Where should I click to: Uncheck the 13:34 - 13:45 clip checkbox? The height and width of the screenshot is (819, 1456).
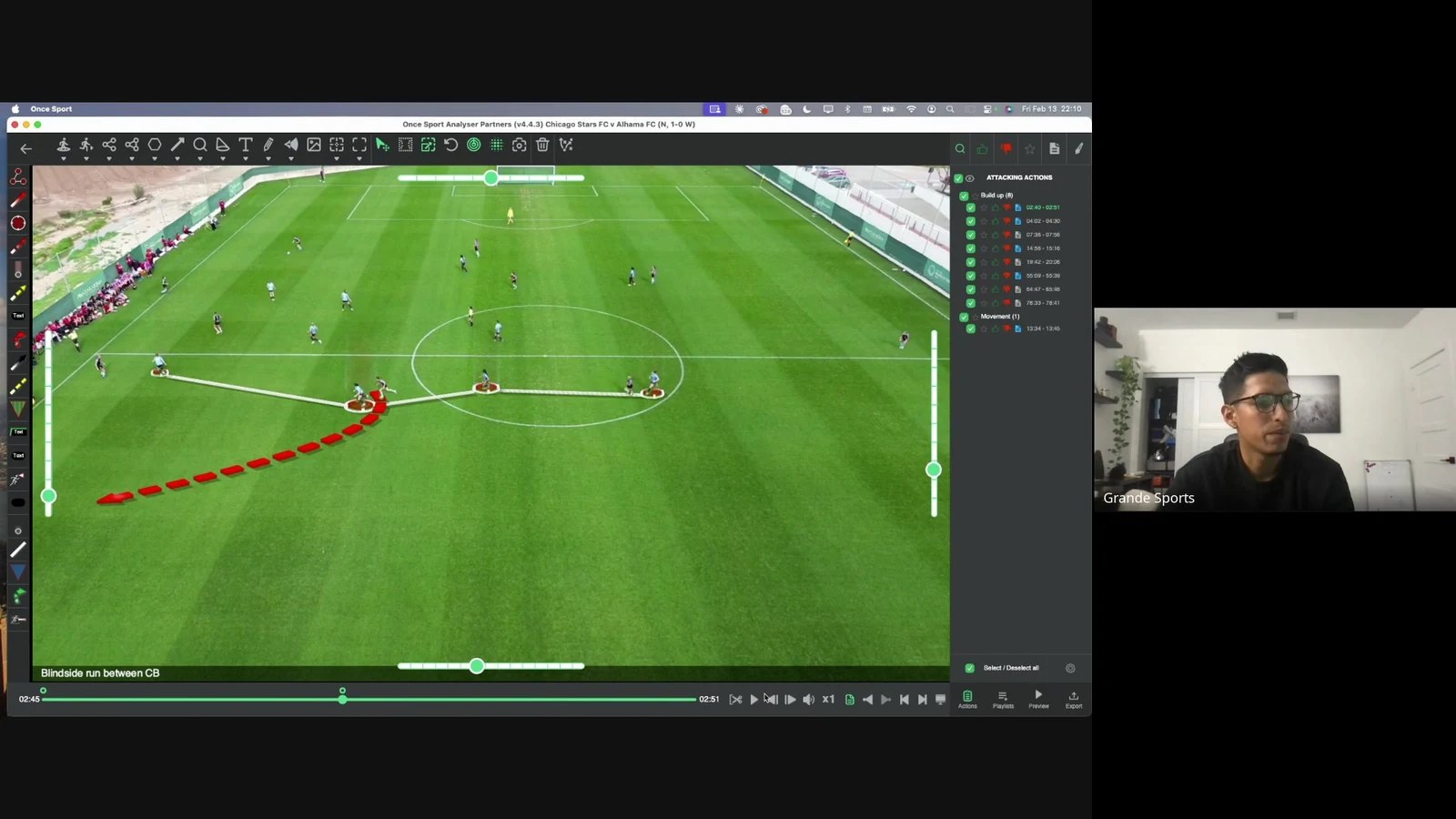point(971,329)
